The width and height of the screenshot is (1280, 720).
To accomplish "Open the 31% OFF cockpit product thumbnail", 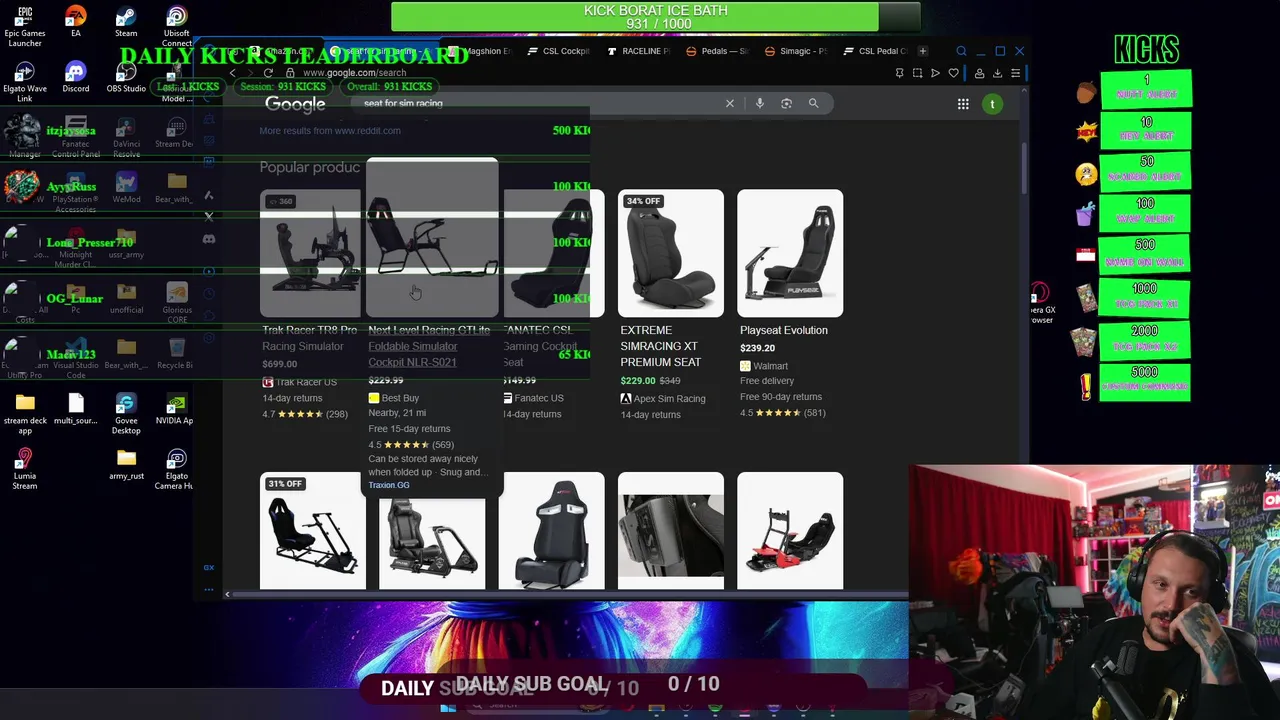I will [313, 531].
